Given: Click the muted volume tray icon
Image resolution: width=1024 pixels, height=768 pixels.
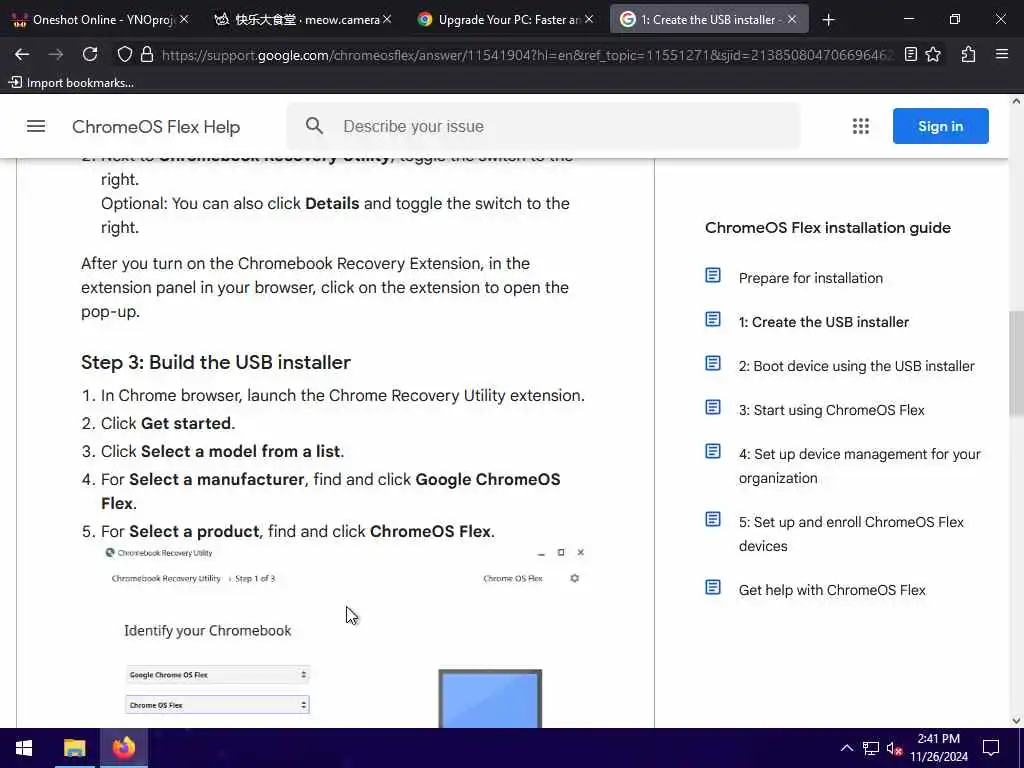Looking at the screenshot, I should (895, 748).
